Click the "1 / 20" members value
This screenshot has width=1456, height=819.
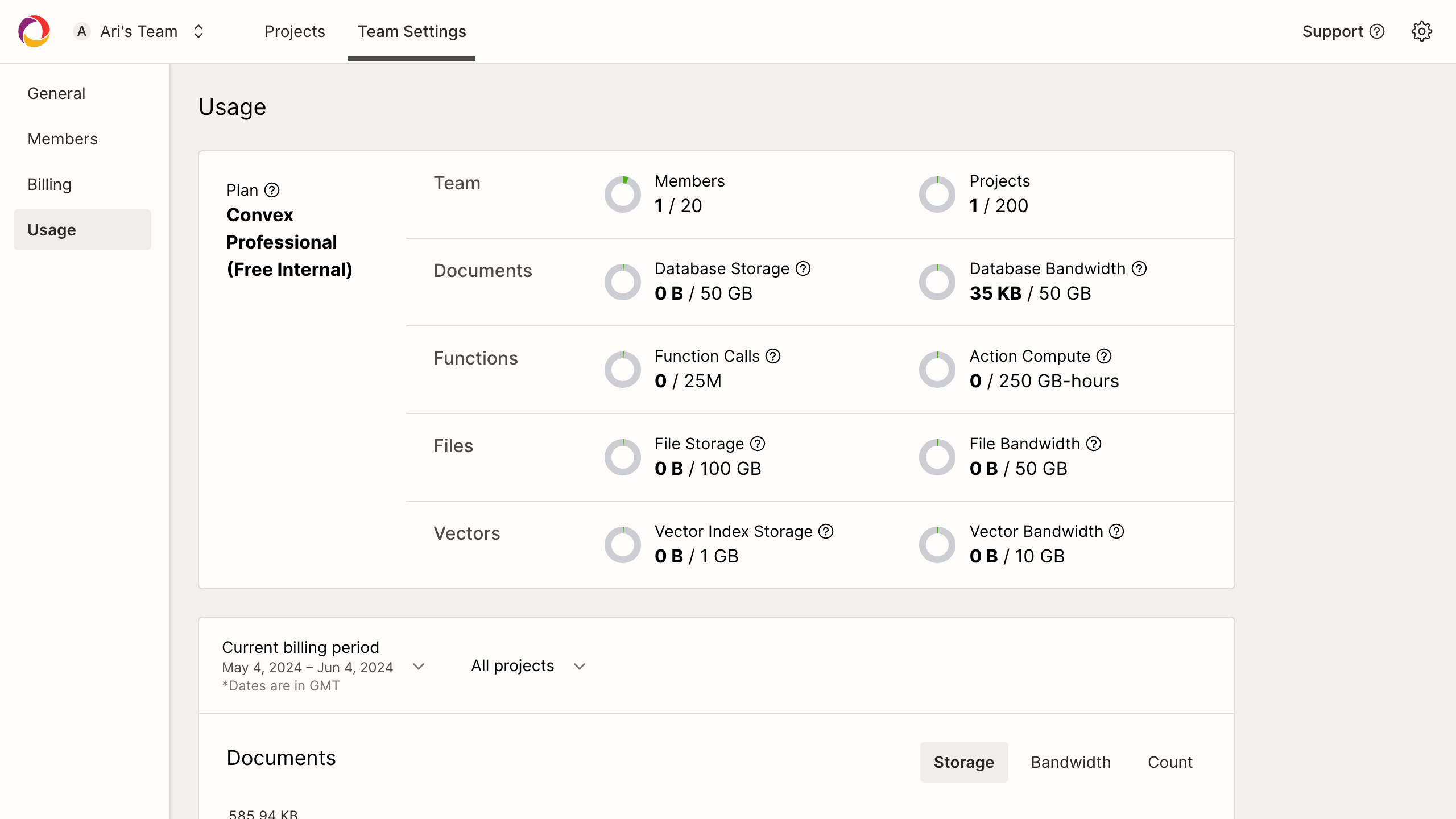click(x=679, y=206)
